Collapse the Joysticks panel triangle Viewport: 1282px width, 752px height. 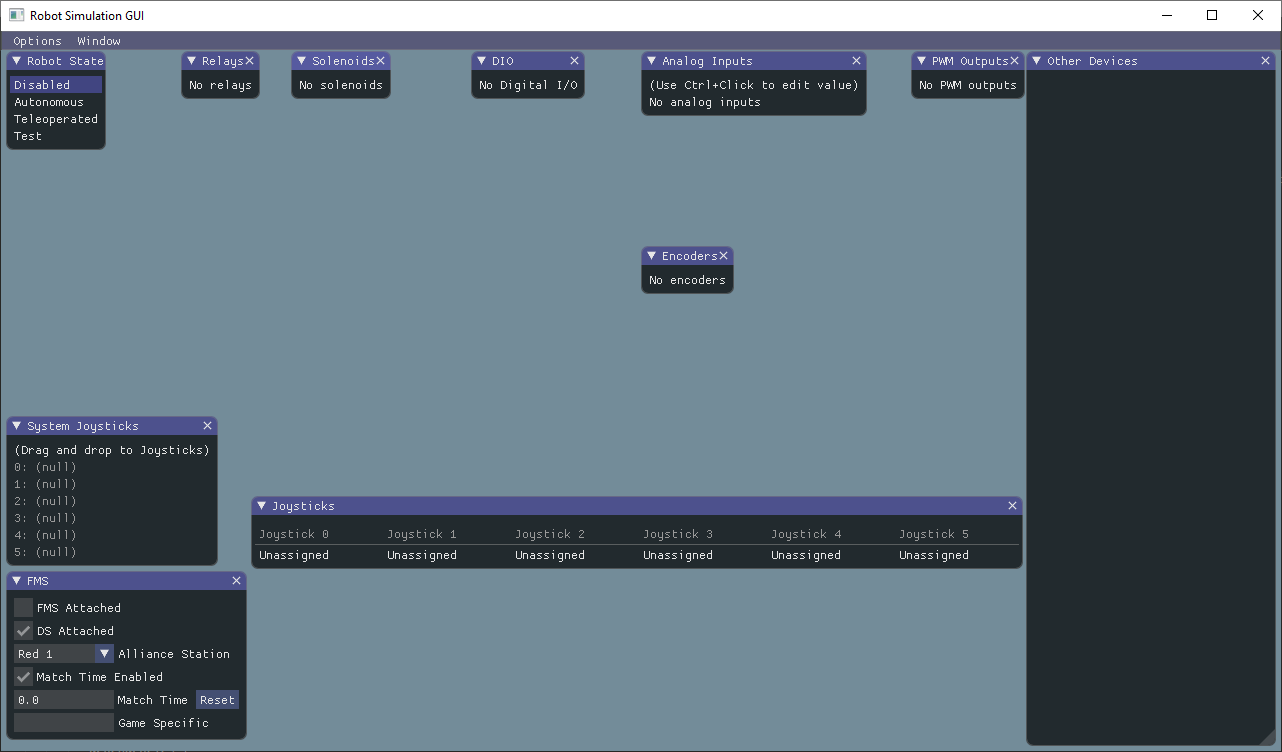[262, 505]
